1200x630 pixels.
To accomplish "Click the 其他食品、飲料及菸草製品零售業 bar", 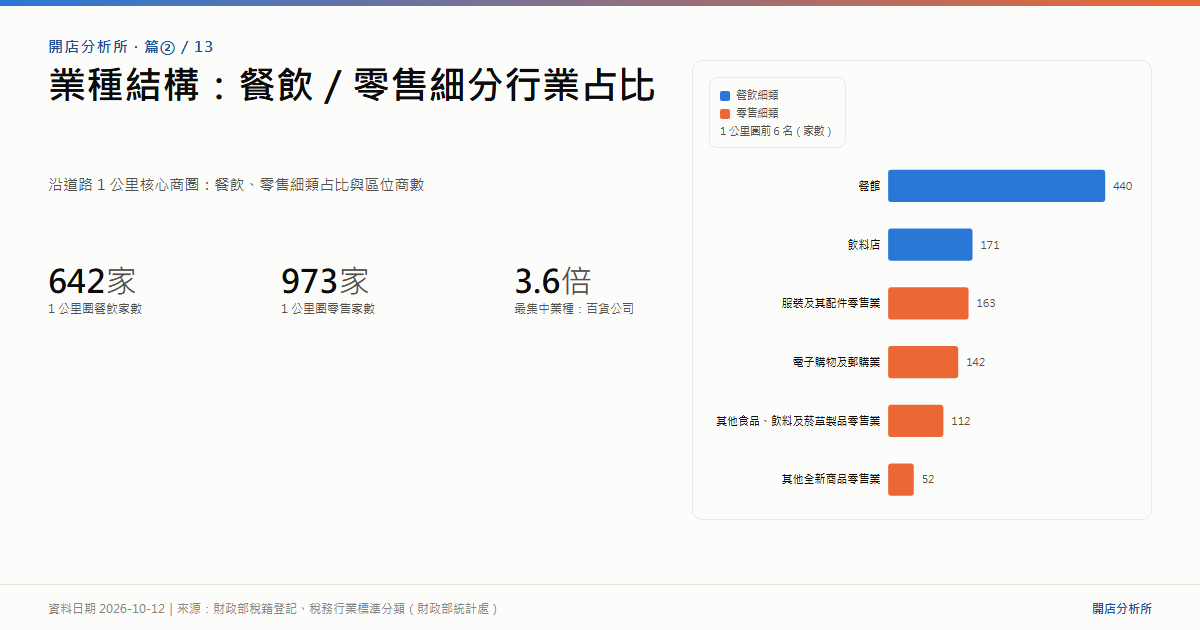I will pos(916,421).
